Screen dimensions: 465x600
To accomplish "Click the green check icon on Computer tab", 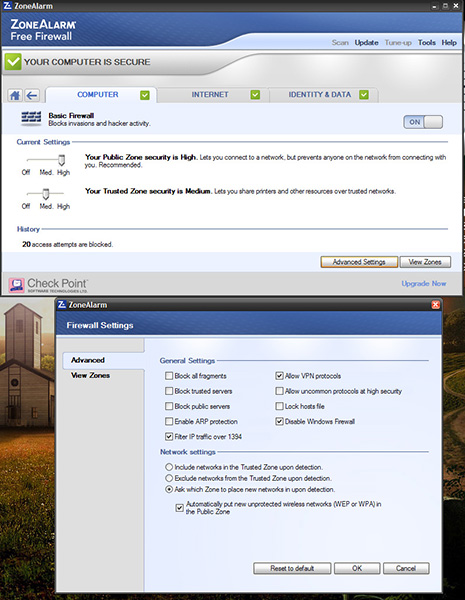I will pyautogui.click(x=145, y=95).
